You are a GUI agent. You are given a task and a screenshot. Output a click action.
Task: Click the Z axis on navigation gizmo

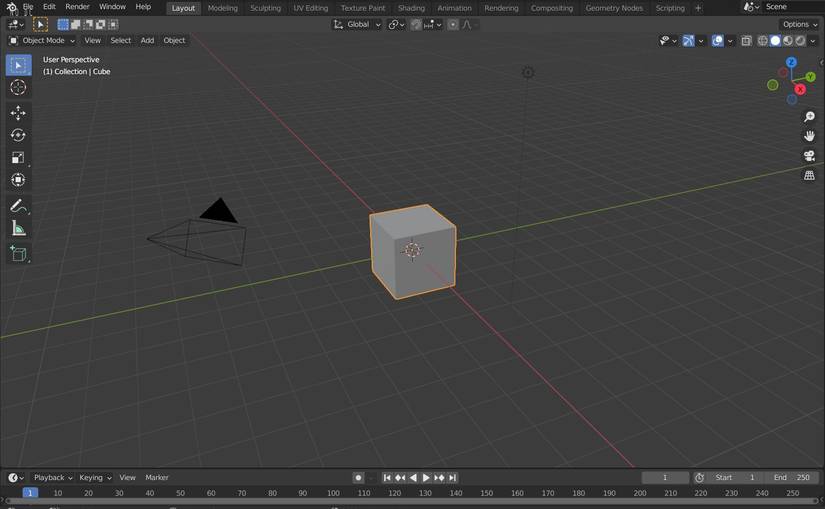791,63
